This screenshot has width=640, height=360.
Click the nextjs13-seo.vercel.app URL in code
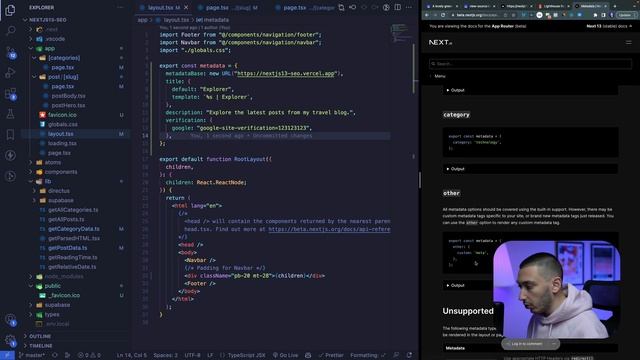[286, 73]
